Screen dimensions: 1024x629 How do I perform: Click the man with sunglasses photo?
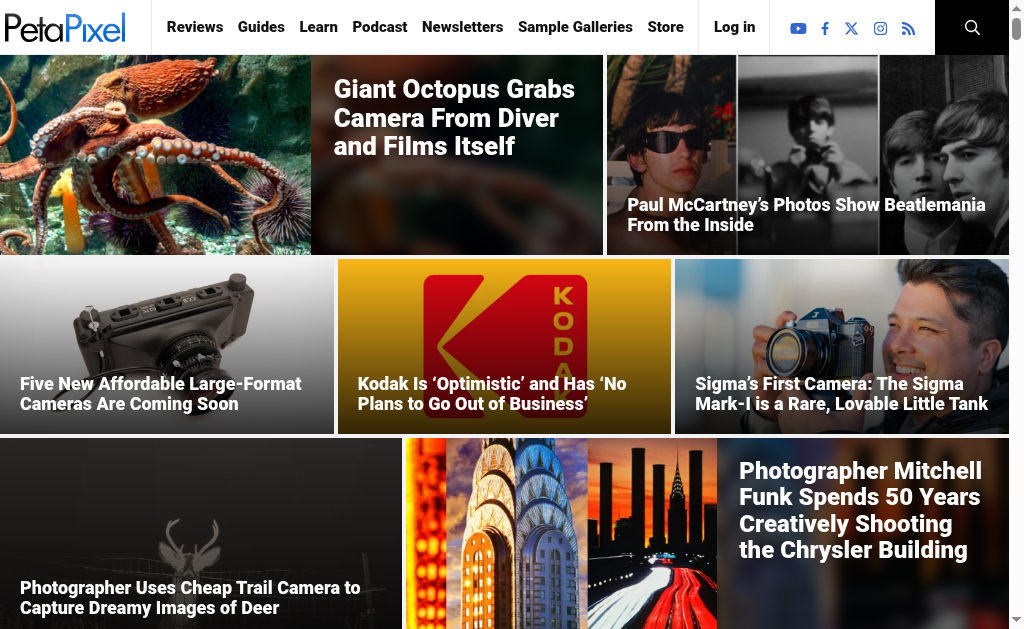coord(671,155)
